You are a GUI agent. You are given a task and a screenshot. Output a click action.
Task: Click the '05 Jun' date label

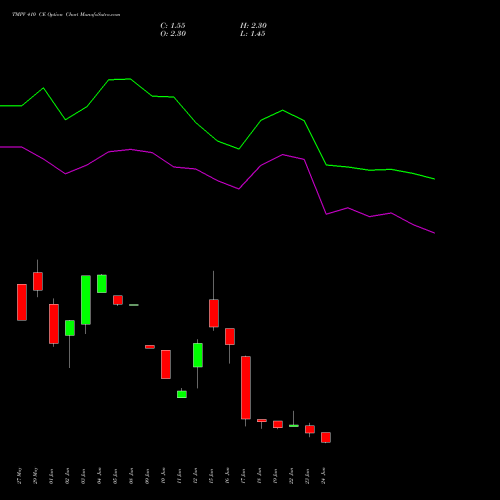coord(115,476)
